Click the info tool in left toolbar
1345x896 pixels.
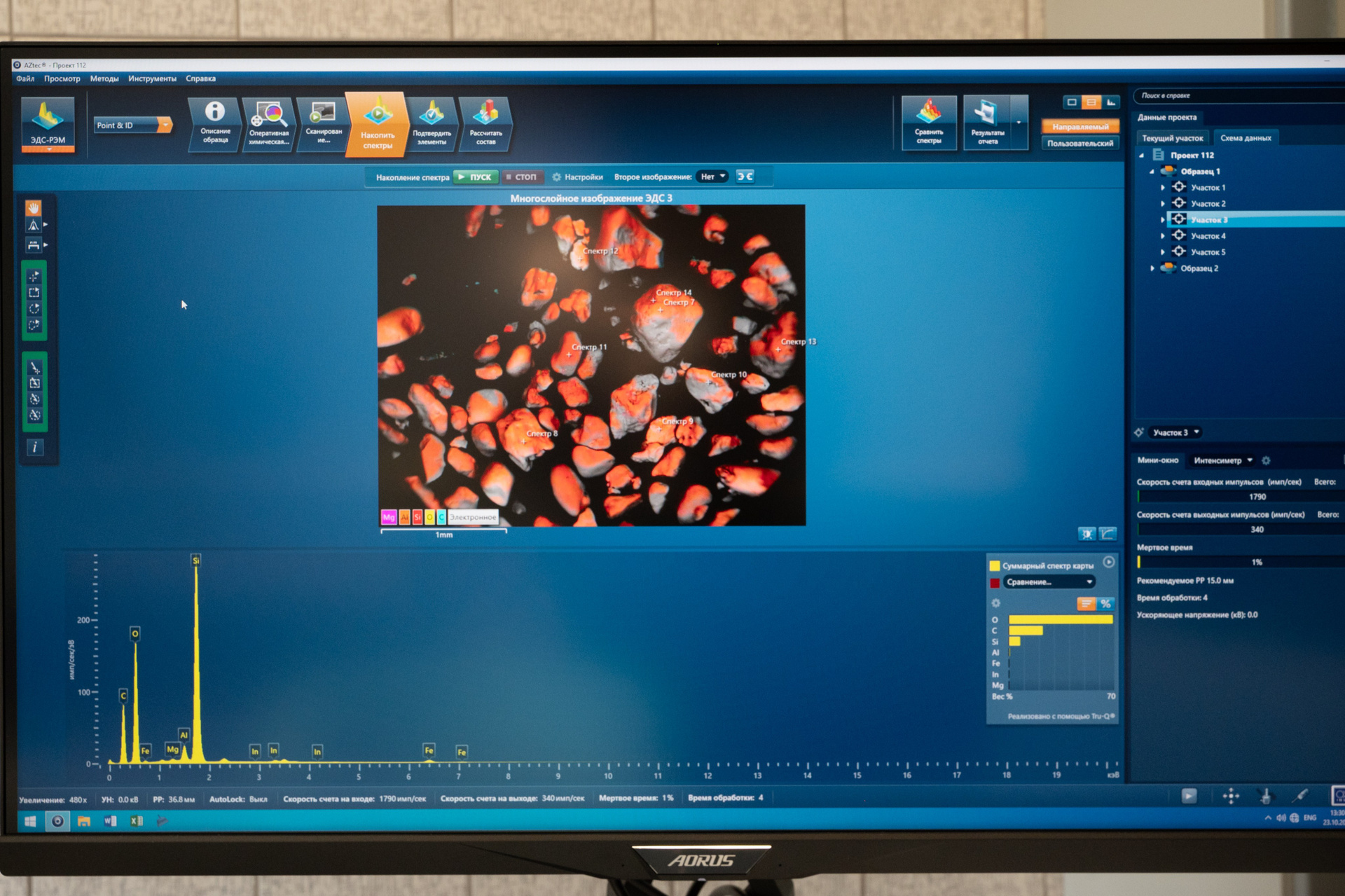coord(34,447)
